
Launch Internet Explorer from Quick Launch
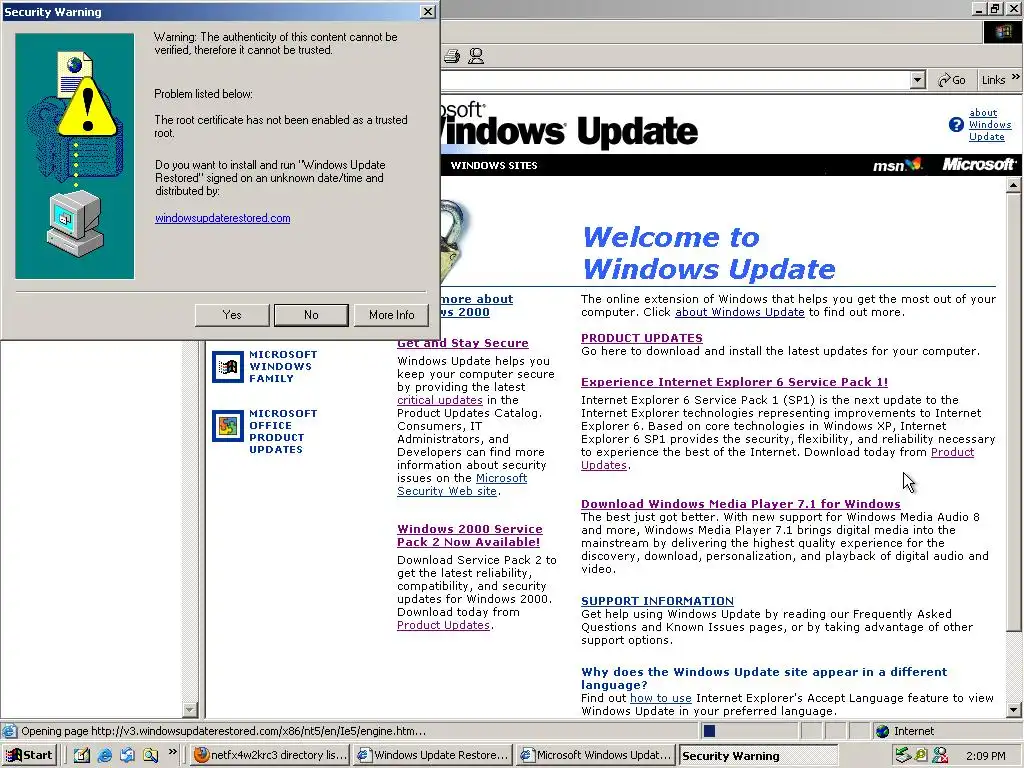pos(104,755)
